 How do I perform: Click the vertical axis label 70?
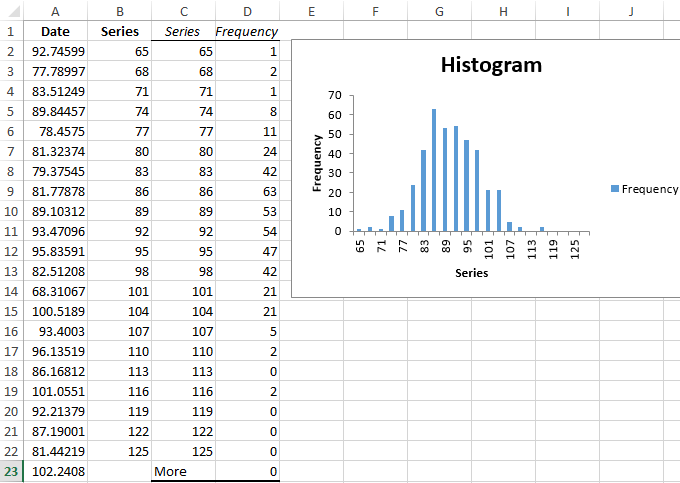coord(335,95)
